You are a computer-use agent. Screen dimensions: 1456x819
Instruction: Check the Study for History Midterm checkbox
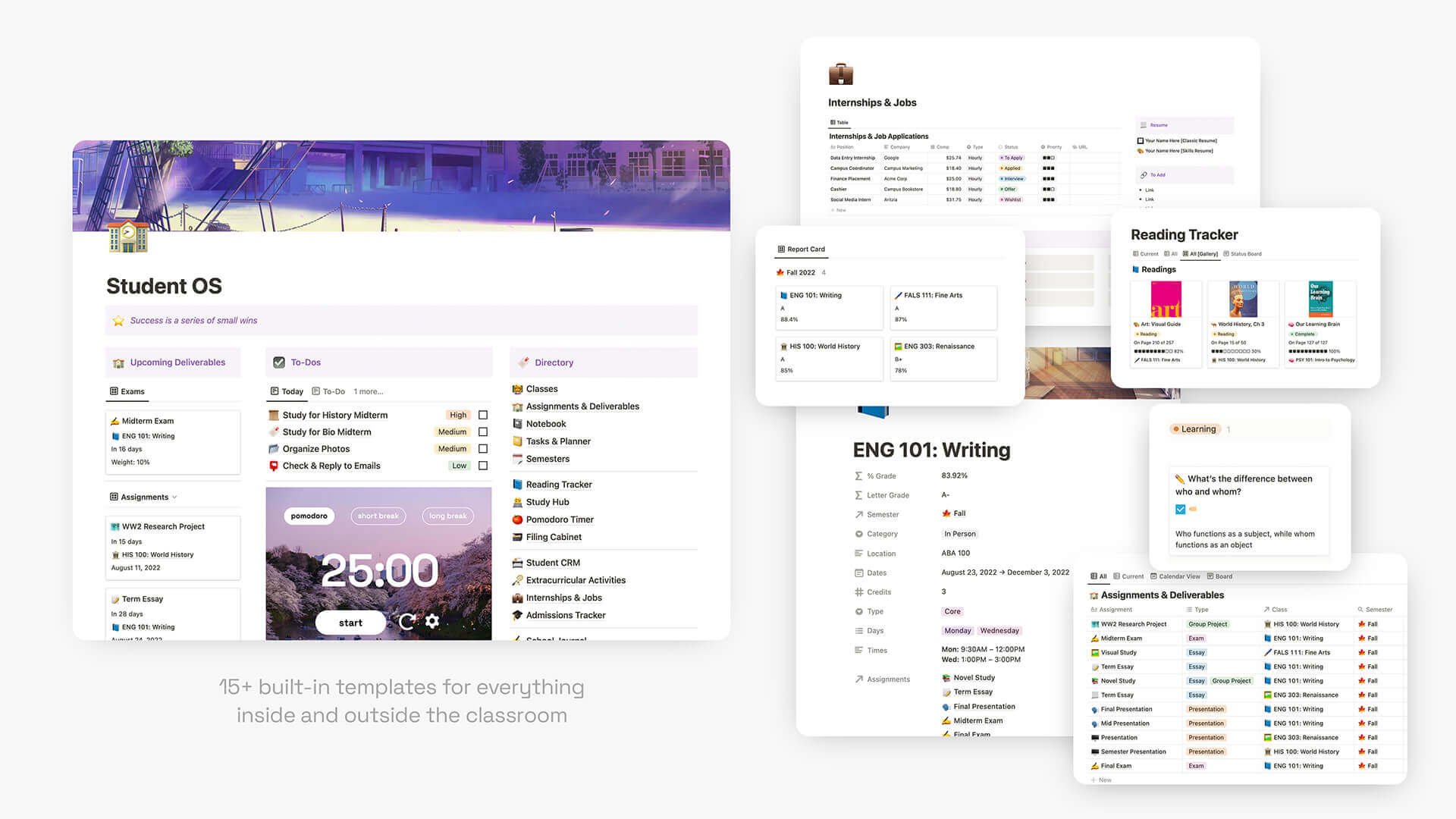point(483,414)
